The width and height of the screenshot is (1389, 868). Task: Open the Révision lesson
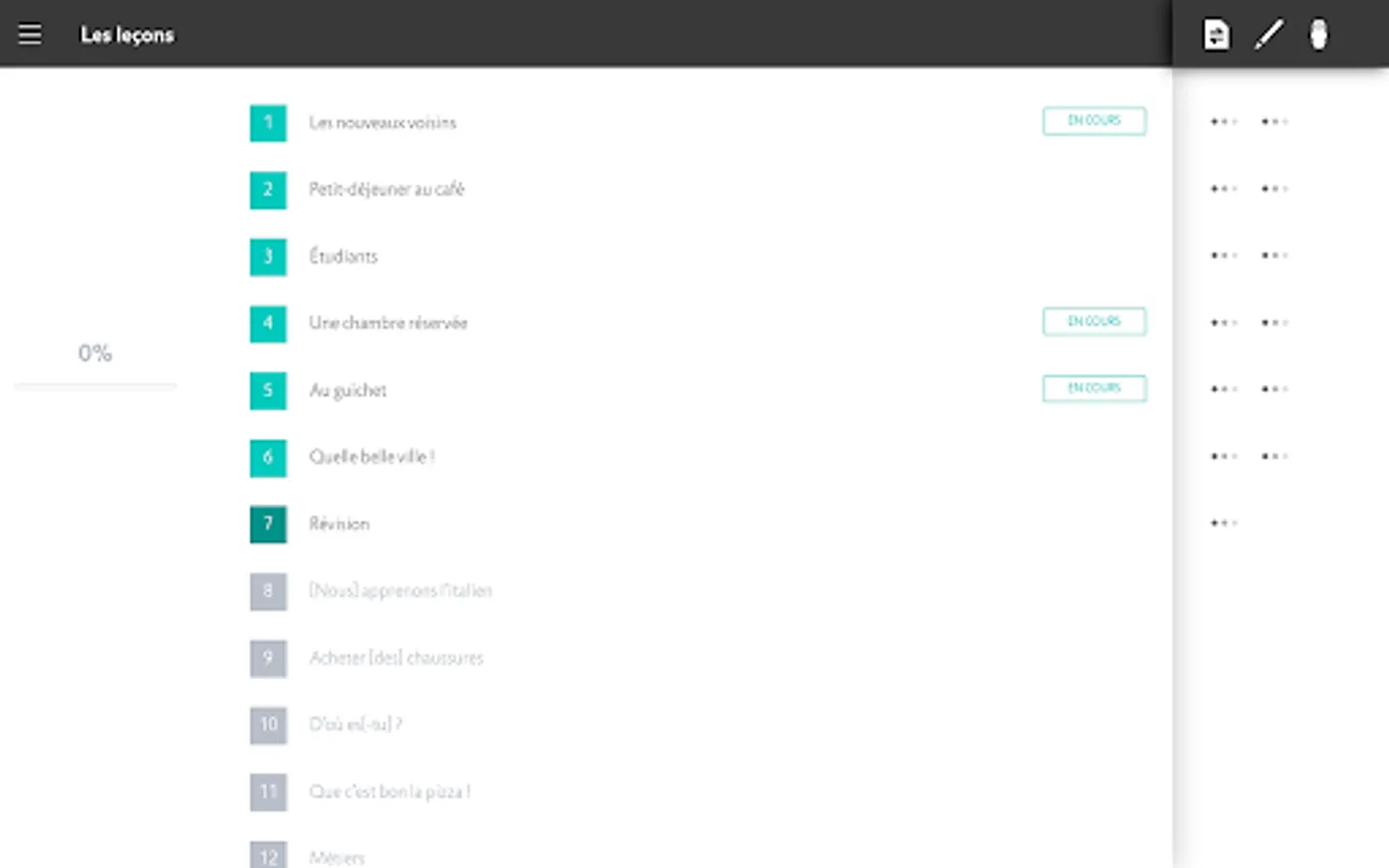339,524
